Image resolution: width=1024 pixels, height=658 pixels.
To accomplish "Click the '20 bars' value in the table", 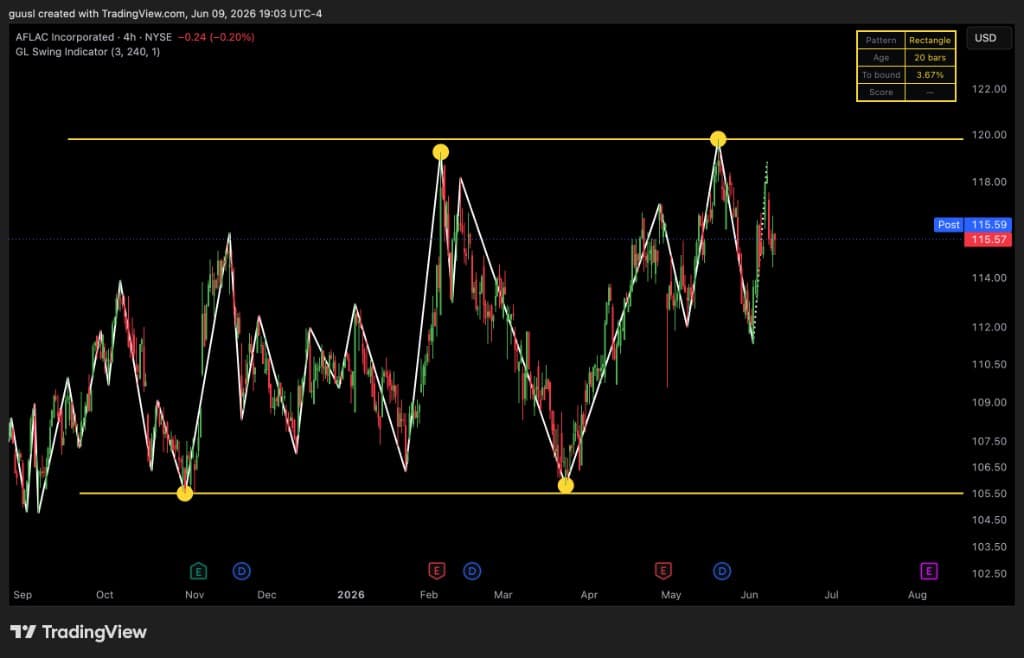I will coord(930,57).
